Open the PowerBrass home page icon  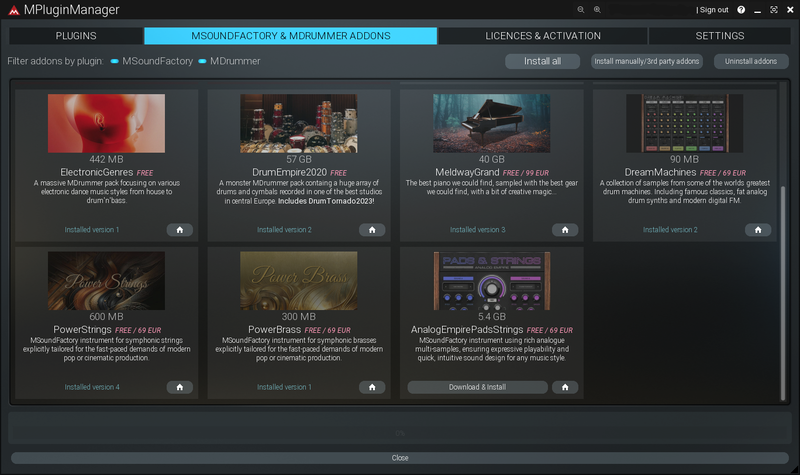pyautogui.click(x=372, y=387)
